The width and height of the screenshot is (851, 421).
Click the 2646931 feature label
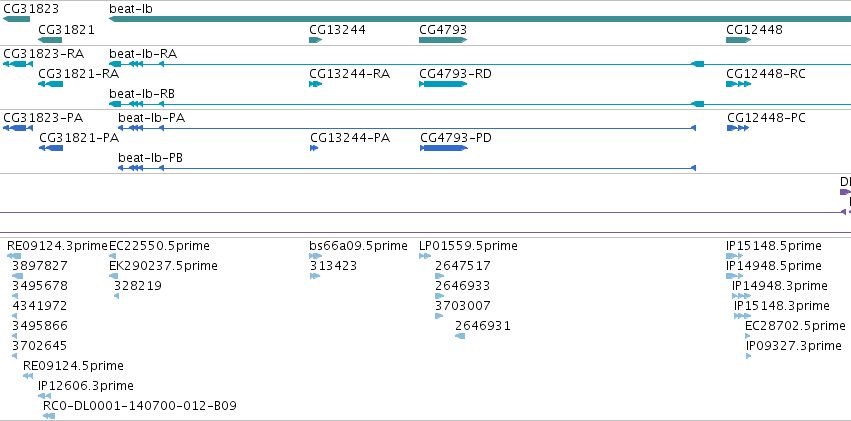tap(483, 326)
